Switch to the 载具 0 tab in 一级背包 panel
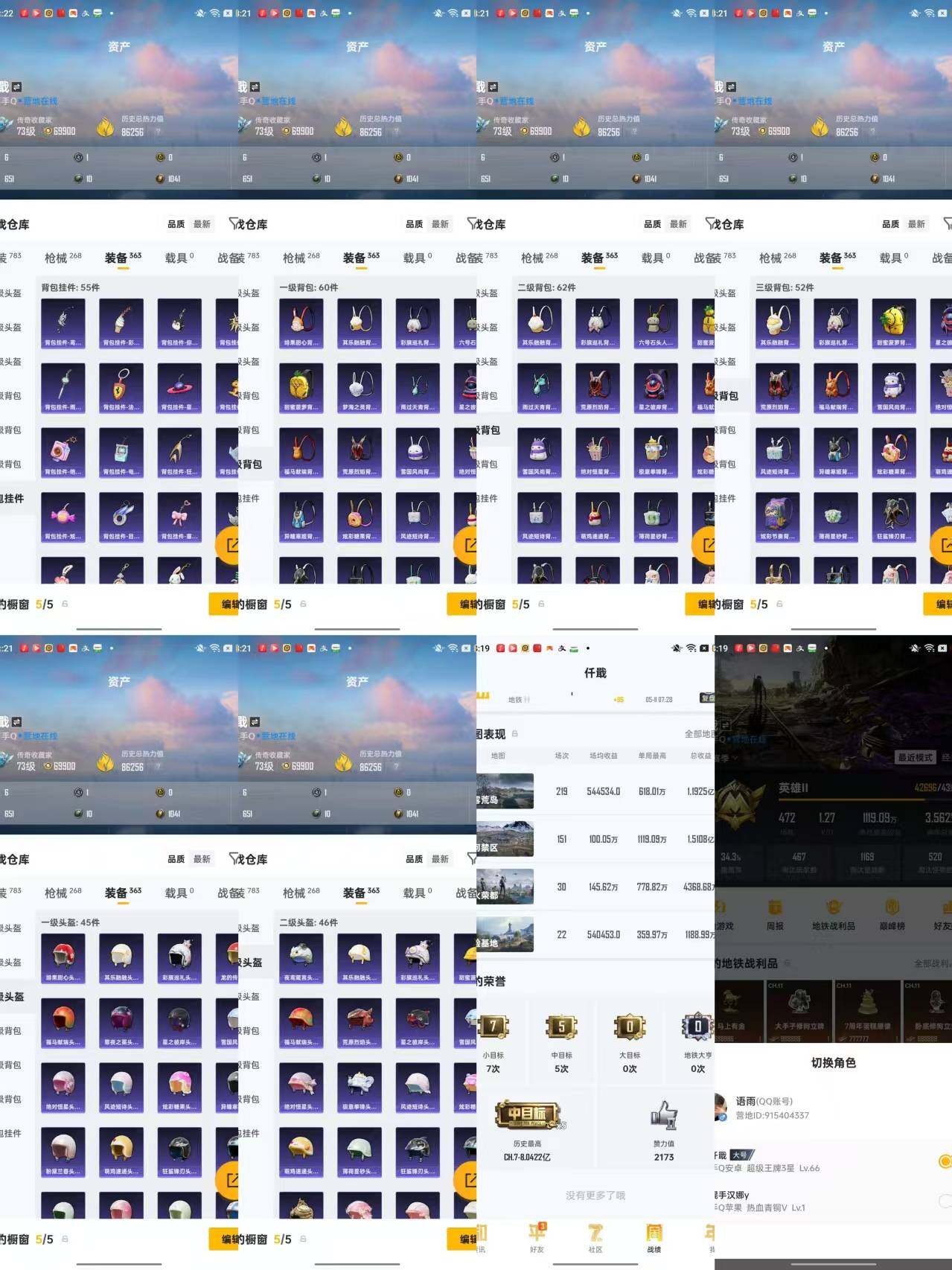This screenshot has width=952, height=1270. [418, 258]
